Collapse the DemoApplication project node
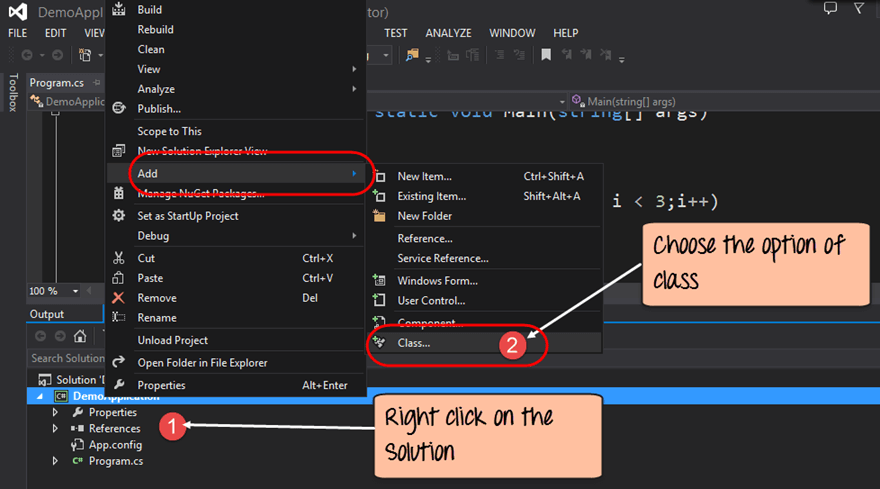This screenshot has height=489, width=880. (39, 397)
